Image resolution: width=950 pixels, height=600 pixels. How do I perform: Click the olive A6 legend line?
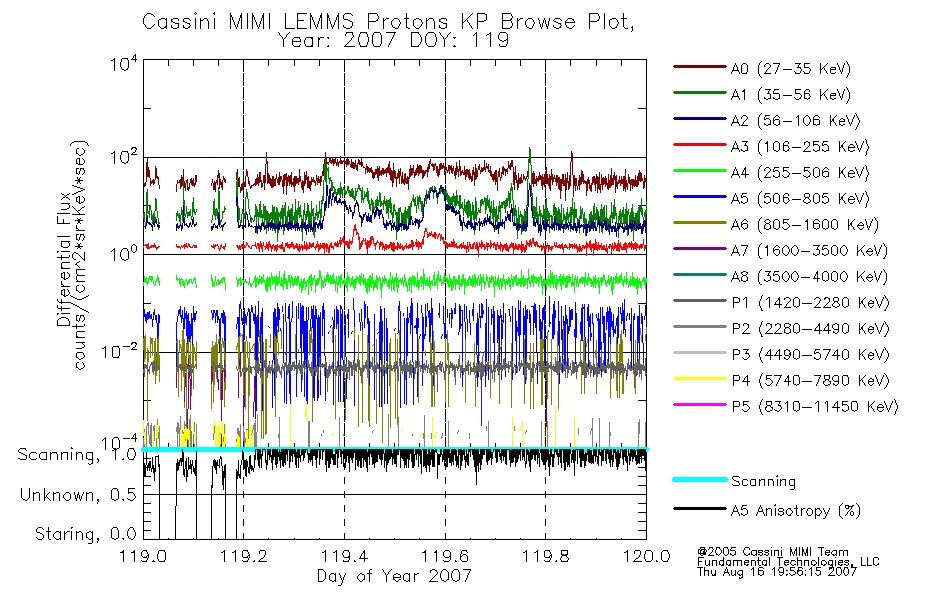coord(699,222)
